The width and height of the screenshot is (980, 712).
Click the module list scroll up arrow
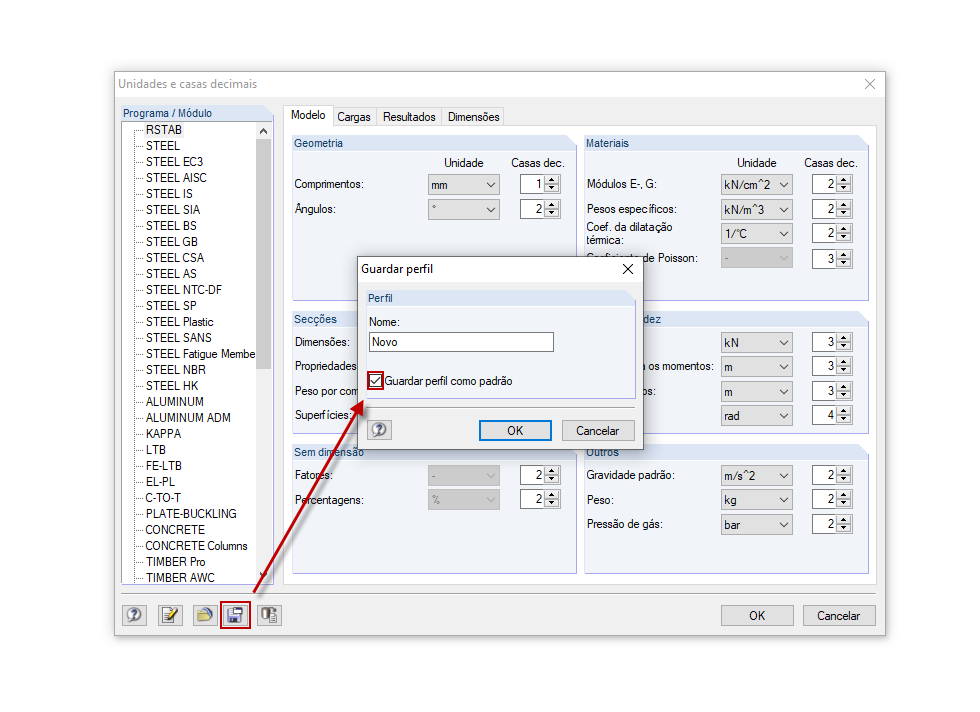[x=263, y=131]
